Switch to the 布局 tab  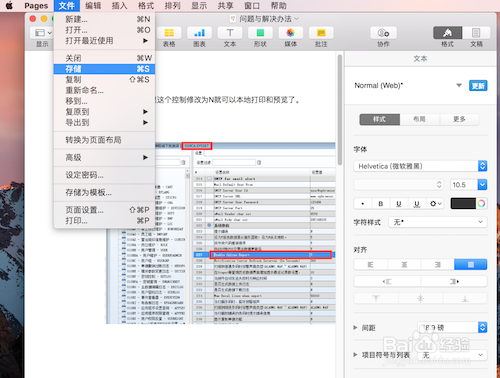(x=420, y=119)
